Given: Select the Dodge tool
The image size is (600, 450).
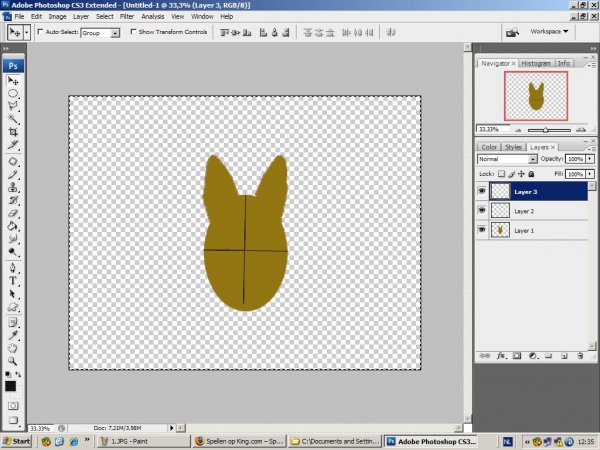Looking at the screenshot, I should 13,252.
